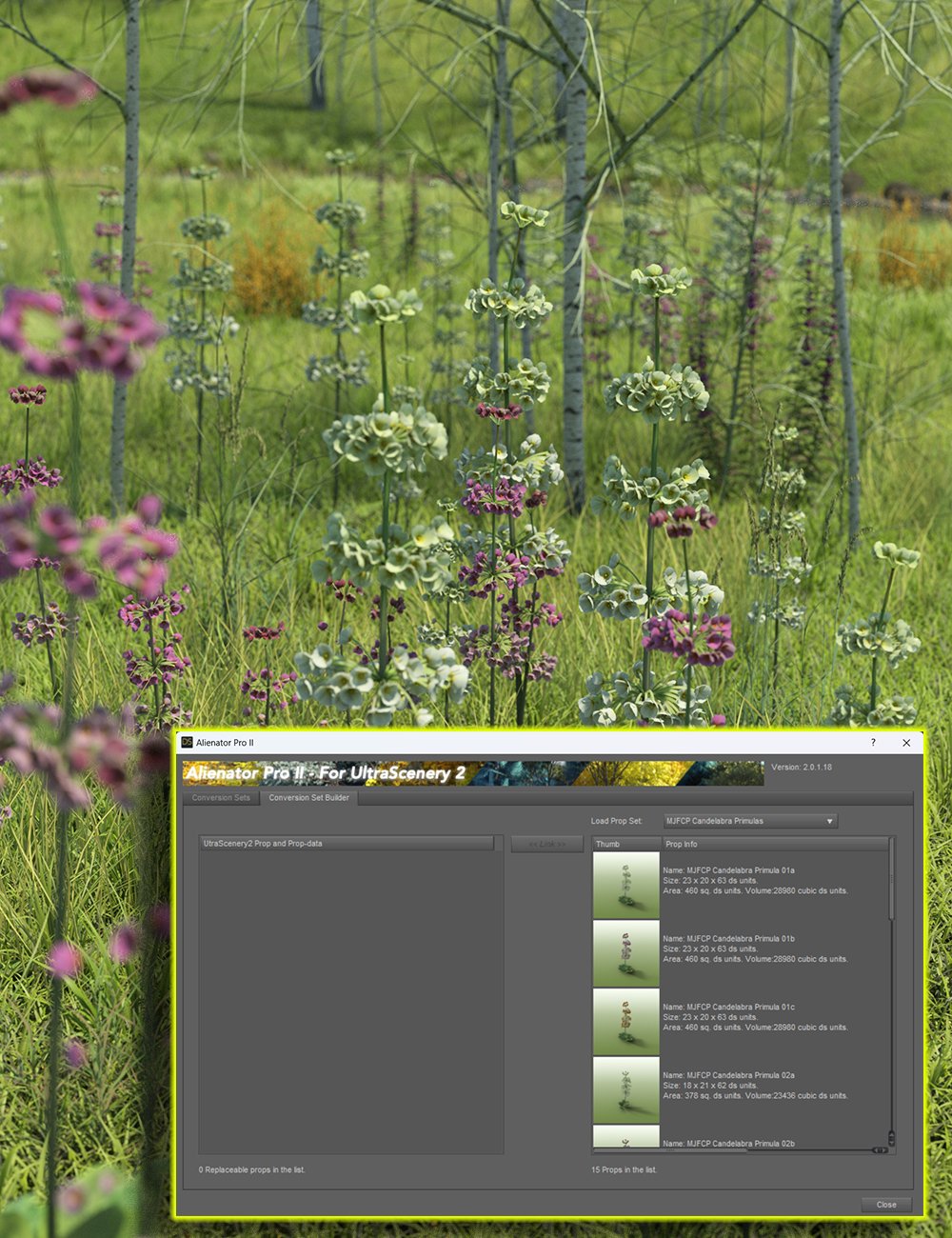Click the horizontal scrollbar right arrow icon
Image resolution: width=952 pixels, height=1238 pixels.
tap(884, 1149)
